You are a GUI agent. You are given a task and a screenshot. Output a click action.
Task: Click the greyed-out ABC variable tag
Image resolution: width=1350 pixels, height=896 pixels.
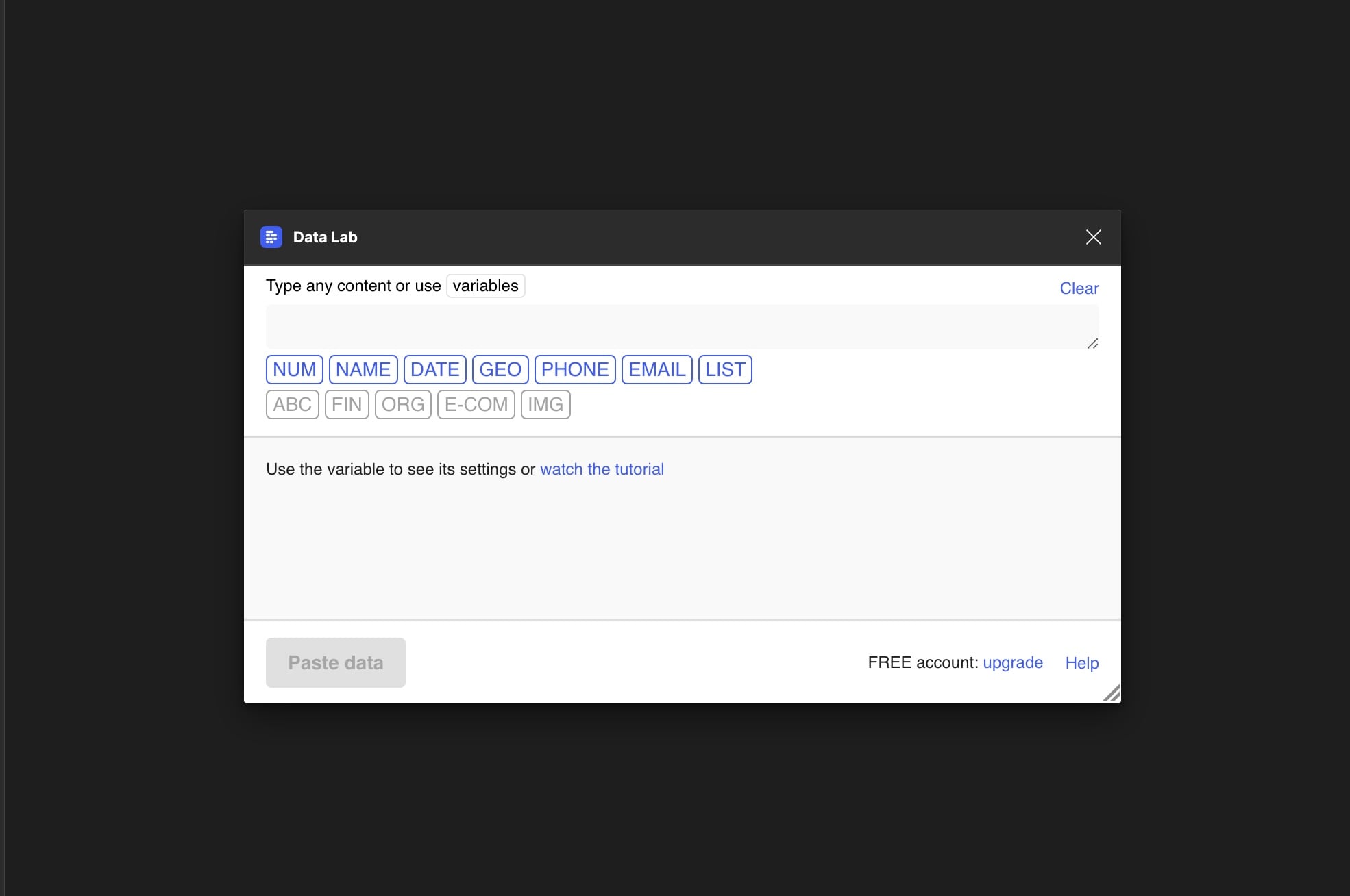click(x=292, y=405)
